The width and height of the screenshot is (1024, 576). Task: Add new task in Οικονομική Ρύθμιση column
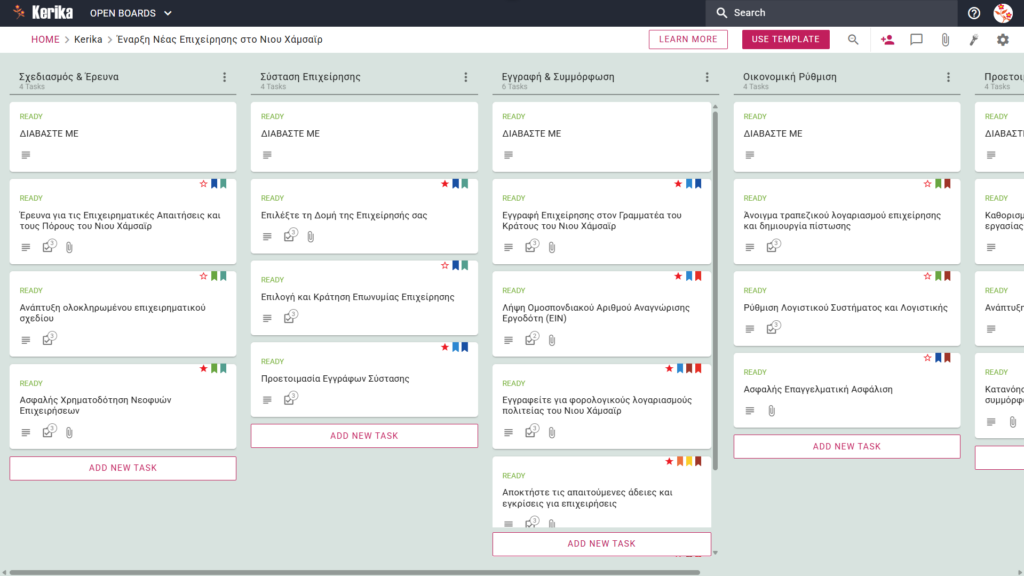[846, 447]
